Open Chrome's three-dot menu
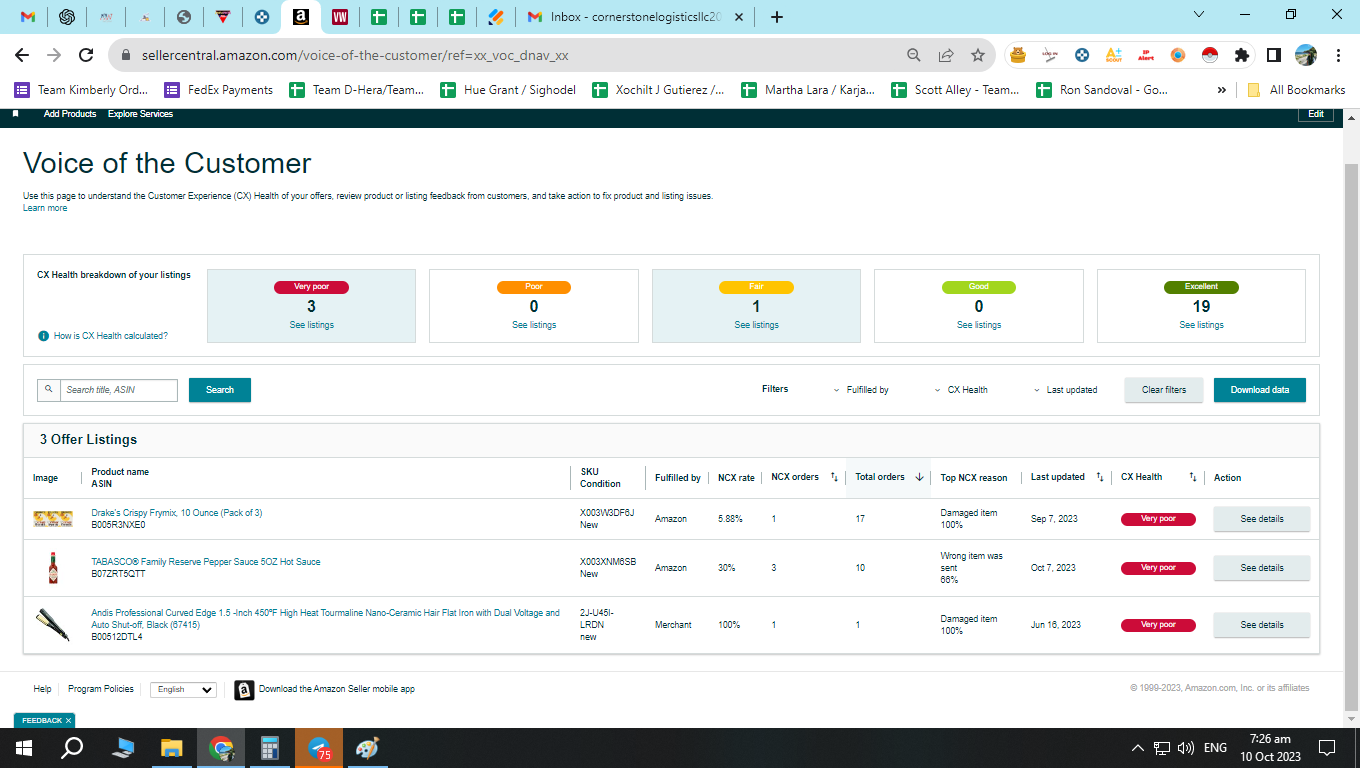Viewport: 1360px width, 768px height. 1338,55
